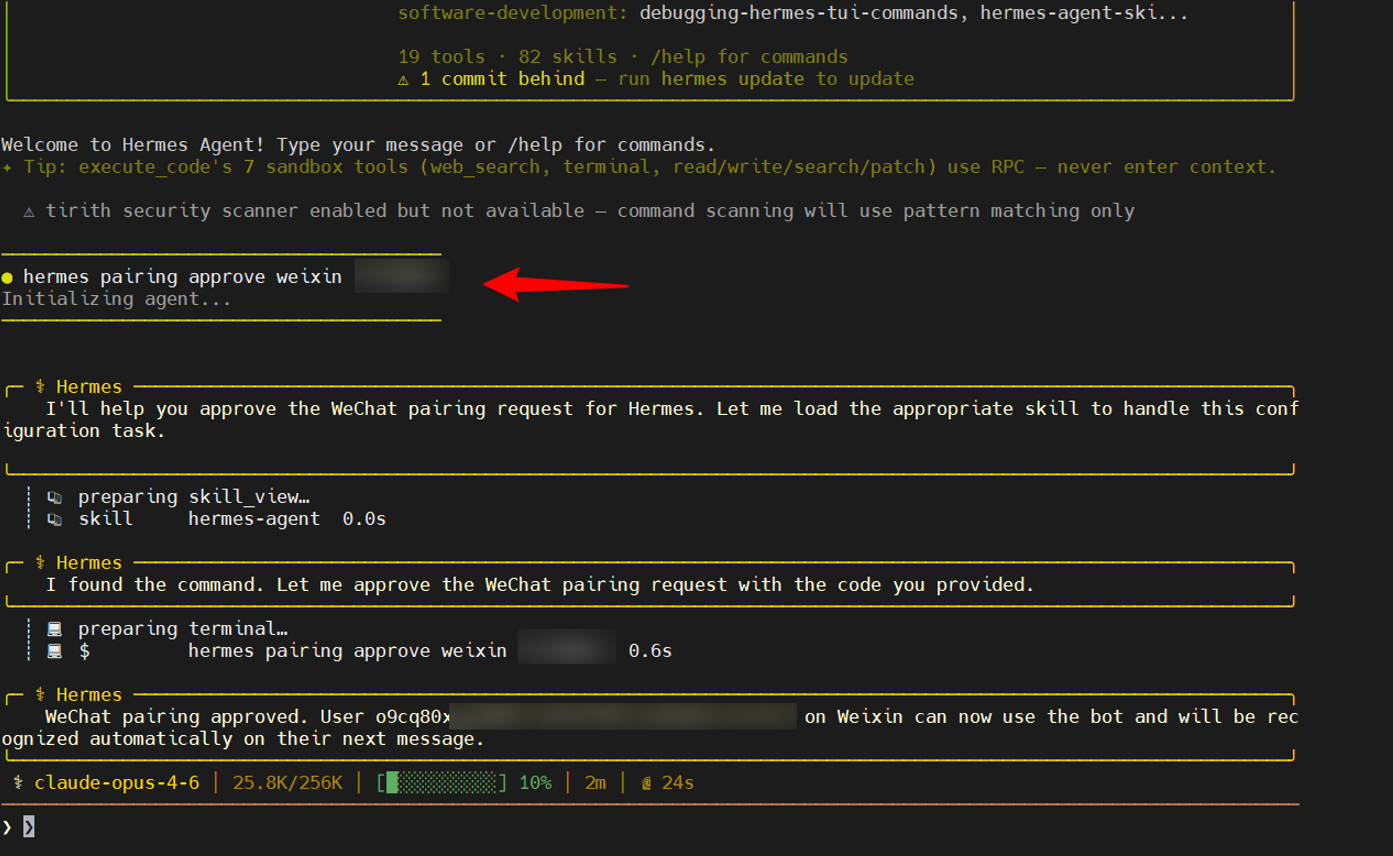Click the '2m' duration in the status bar

(x=596, y=783)
